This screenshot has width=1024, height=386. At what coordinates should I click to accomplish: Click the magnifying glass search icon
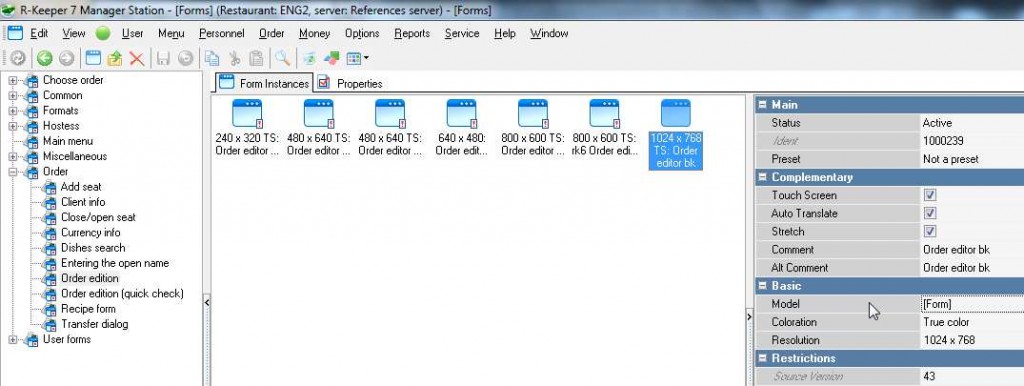tap(282, 58)
